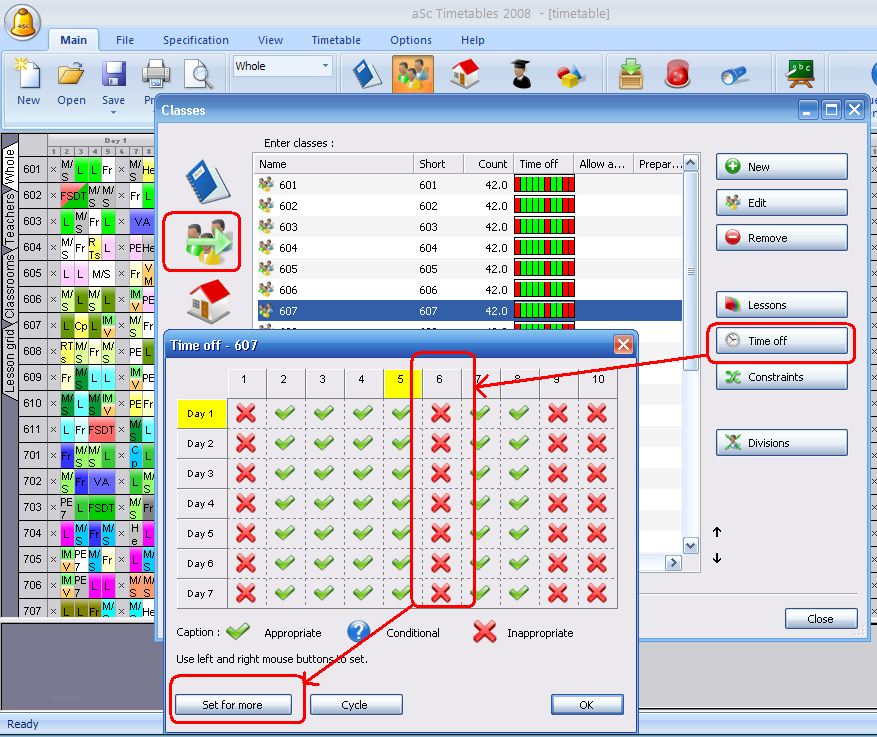The width and height of the screenshot is (877, 737).
Task: Open a file with the Open folder icon
Action: click(x=71, y=75)
